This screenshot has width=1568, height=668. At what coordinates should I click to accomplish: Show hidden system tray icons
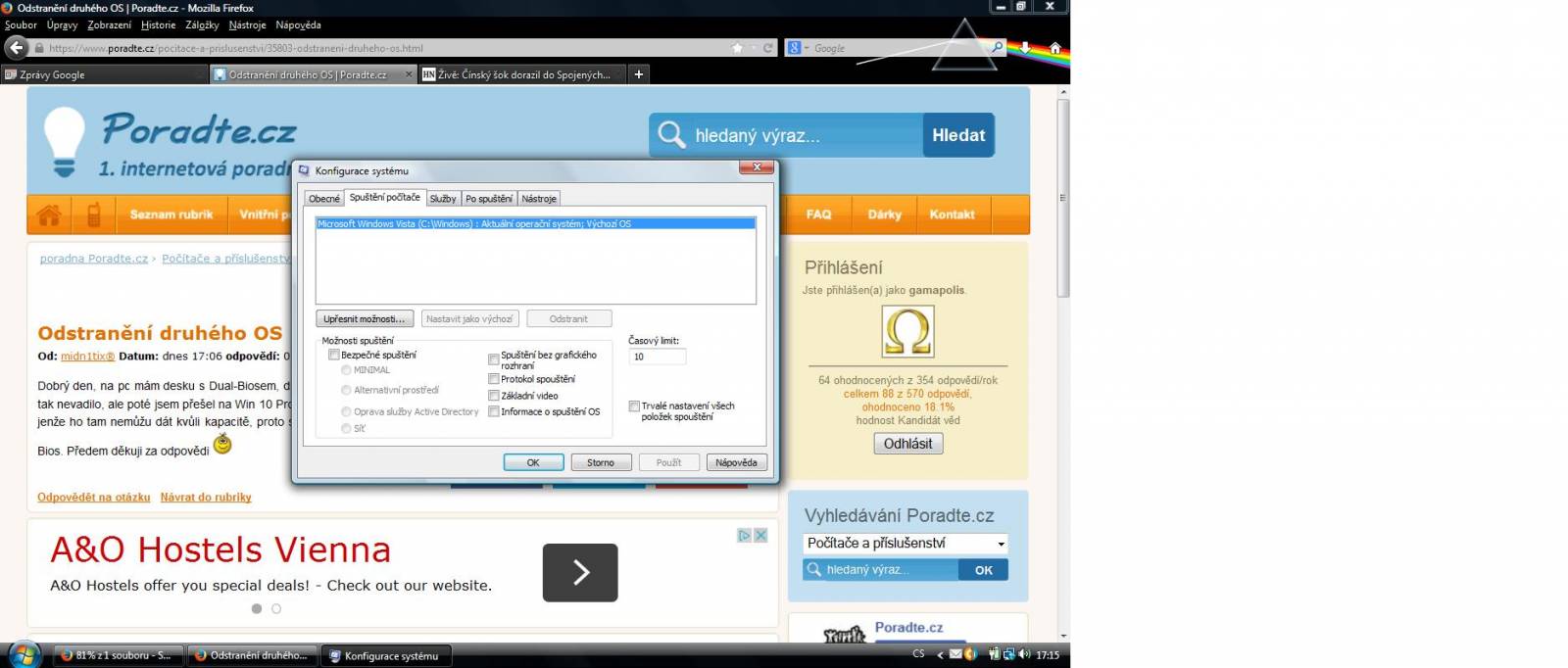click(x=940, y=654)
